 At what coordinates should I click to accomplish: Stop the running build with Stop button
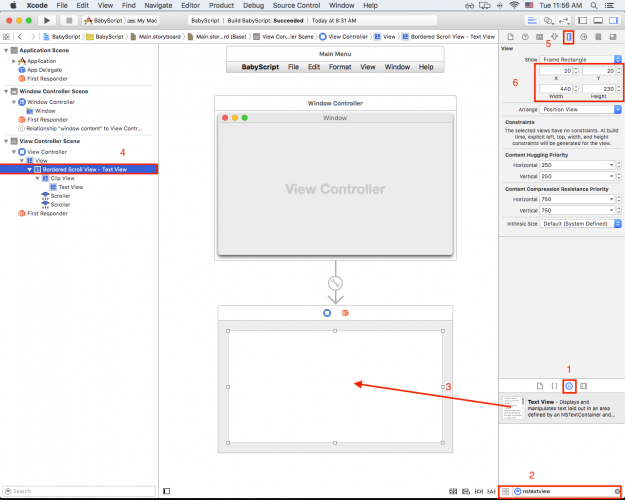coord(69,20)
